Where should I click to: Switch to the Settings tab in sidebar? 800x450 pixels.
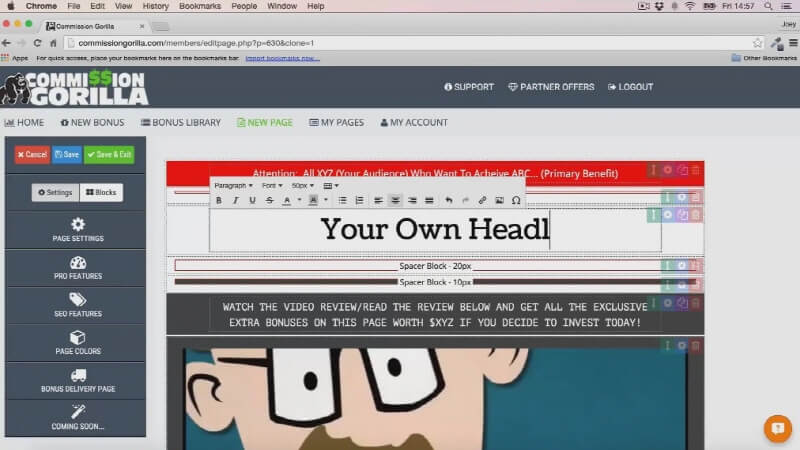pos(55,192)
